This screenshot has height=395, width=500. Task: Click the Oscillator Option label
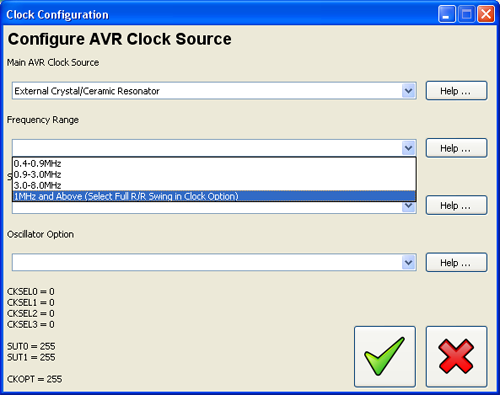coord(40,234)
